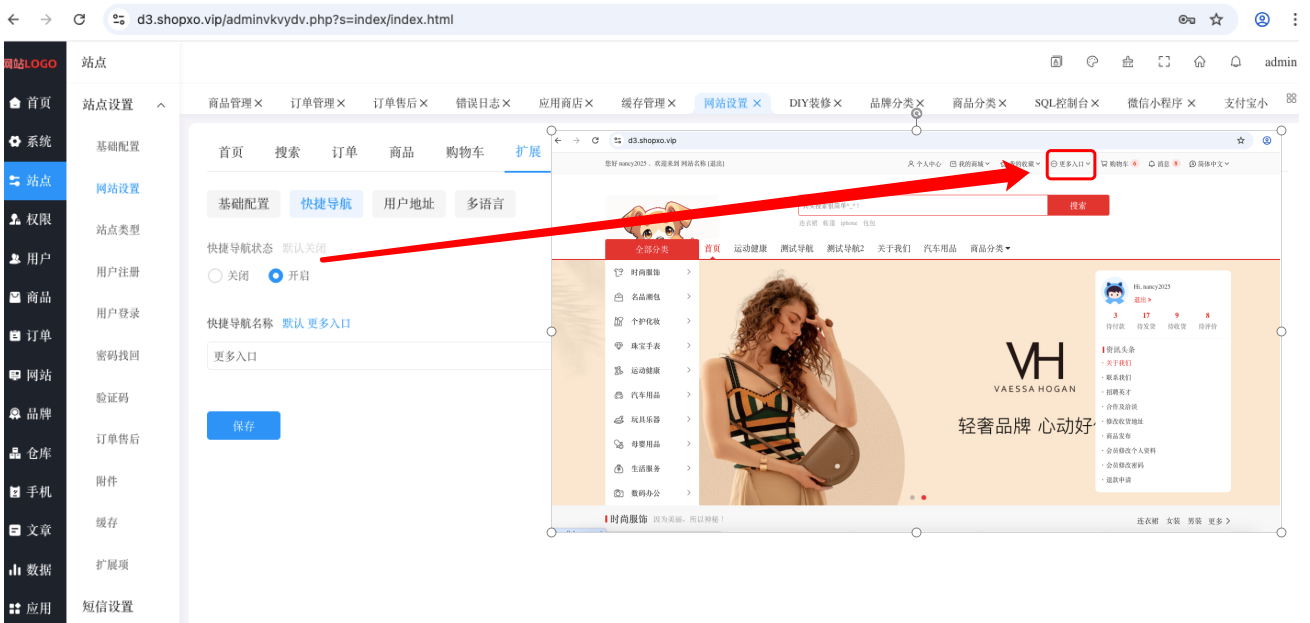
Task: Open the Chrome profile avatar at the window's top-right
Action: click(1263, 19)
